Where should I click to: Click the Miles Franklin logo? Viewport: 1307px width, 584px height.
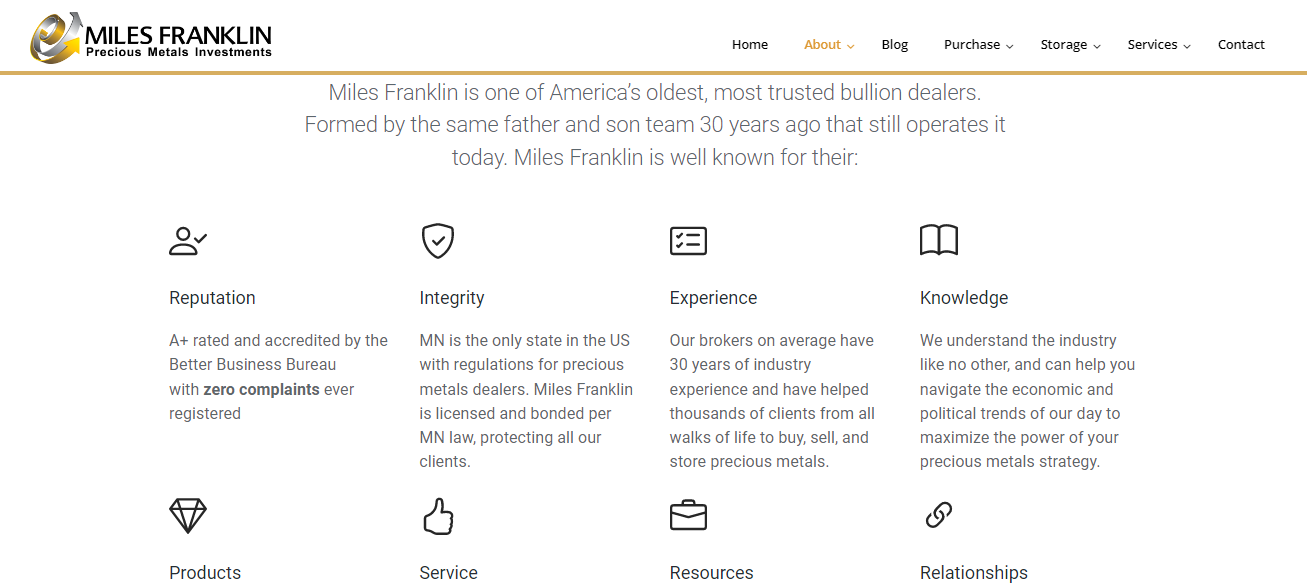[151, 37]
